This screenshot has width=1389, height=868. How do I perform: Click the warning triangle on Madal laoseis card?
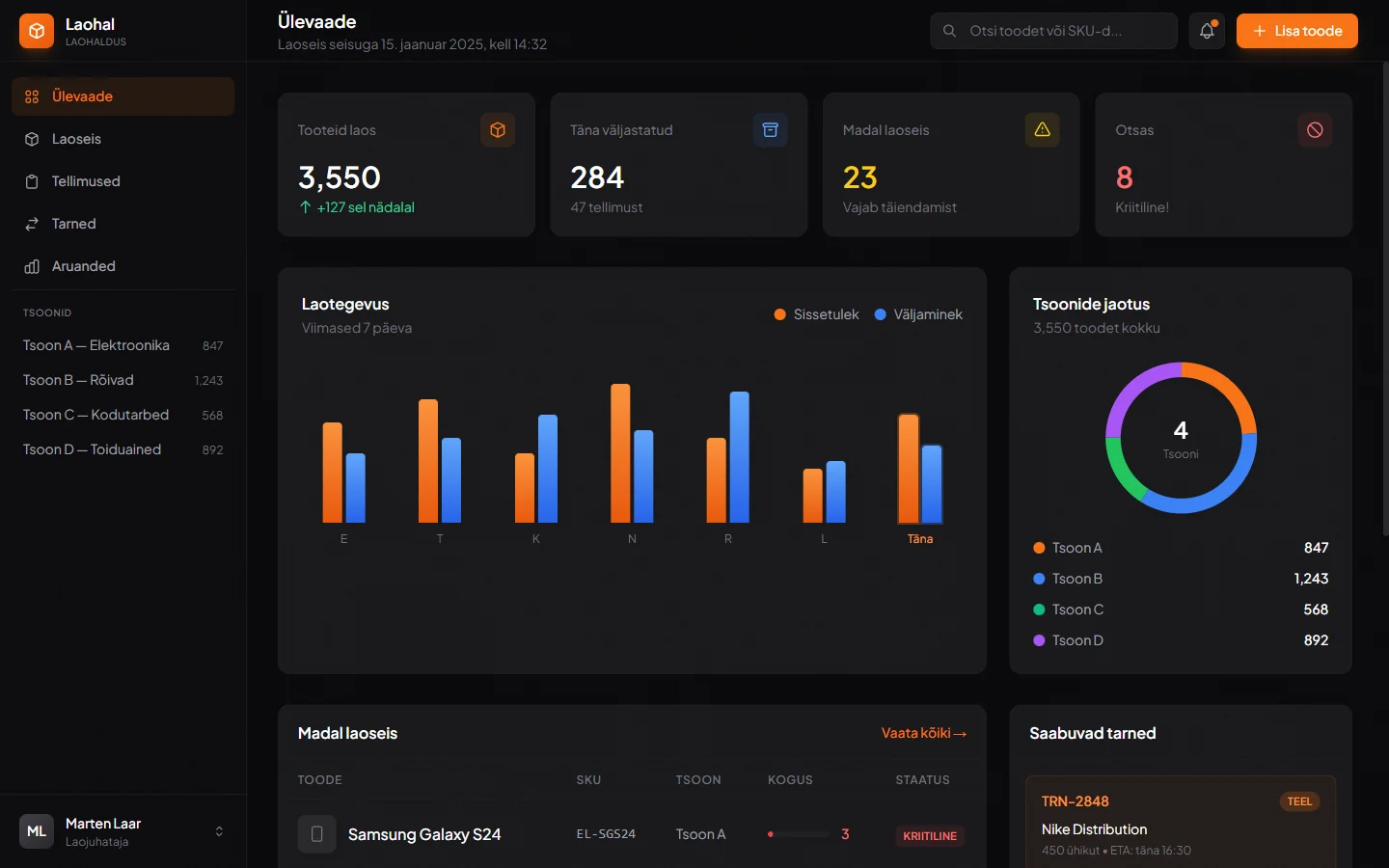tap(1042, 130)
